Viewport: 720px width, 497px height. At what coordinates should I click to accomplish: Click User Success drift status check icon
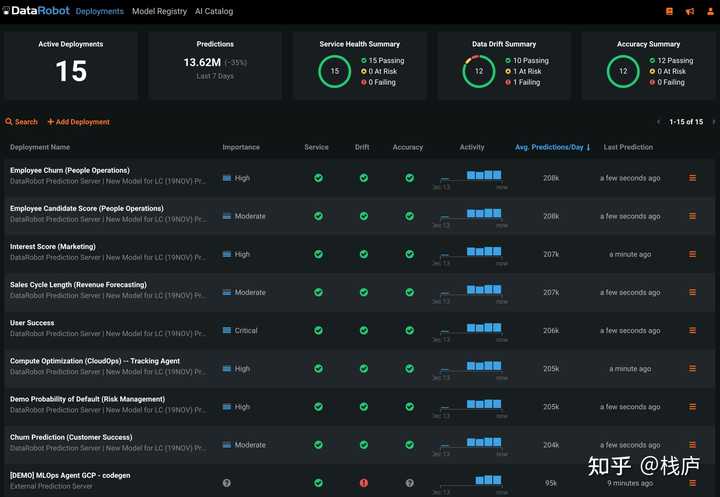pos(364,330)
